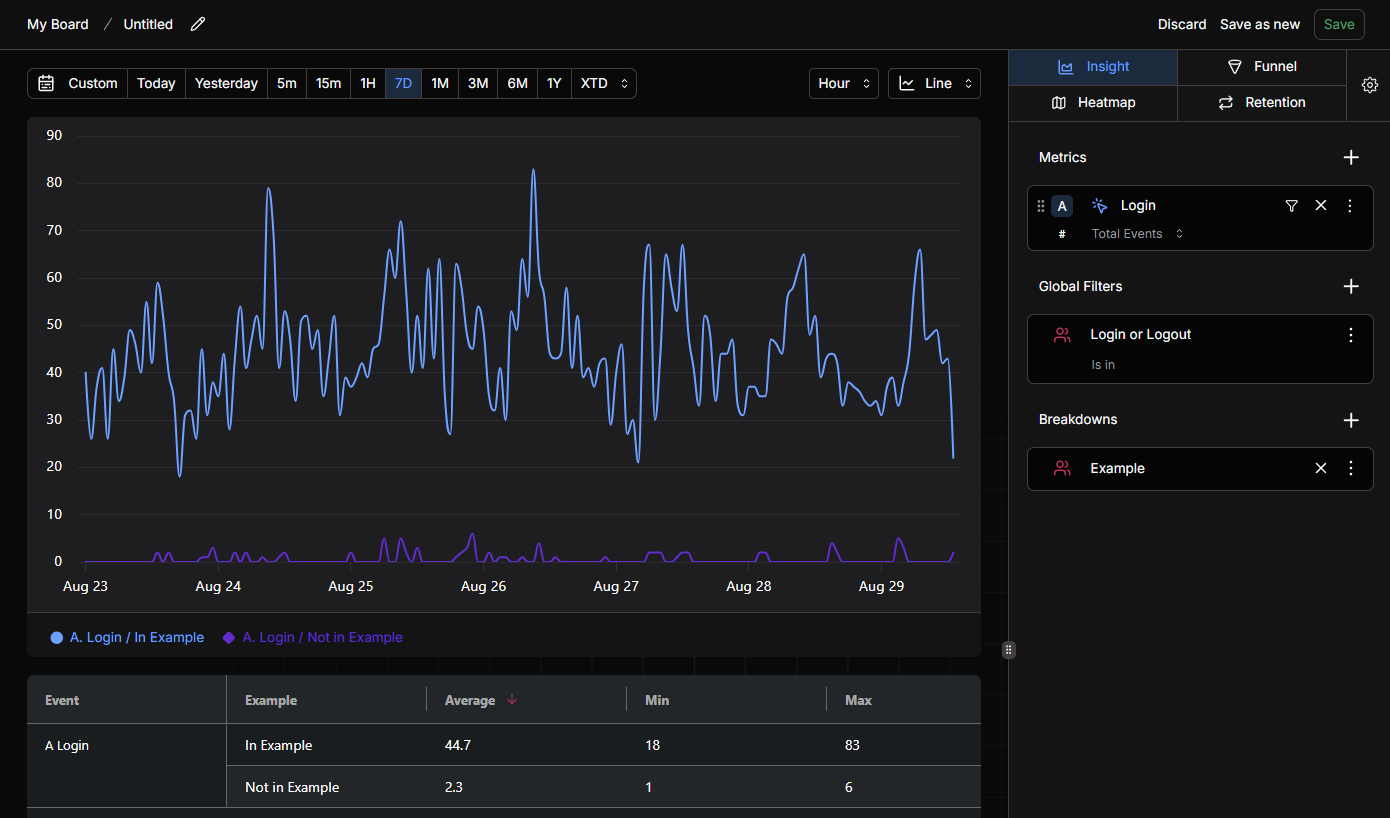Click the filter icon on Login metric

coord(1291,205)
